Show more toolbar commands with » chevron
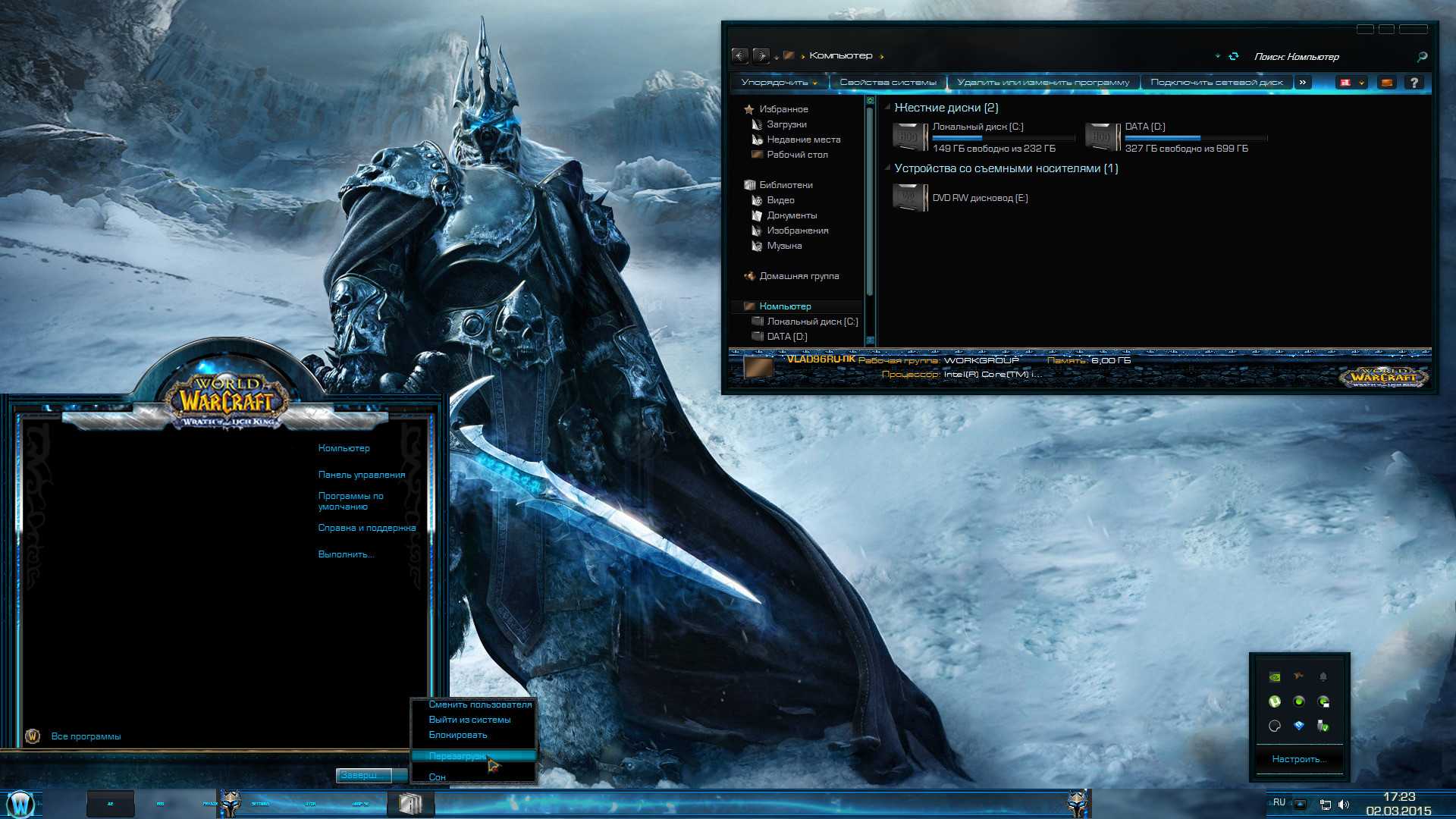The image size is (1456, 819). (1303, 82)
